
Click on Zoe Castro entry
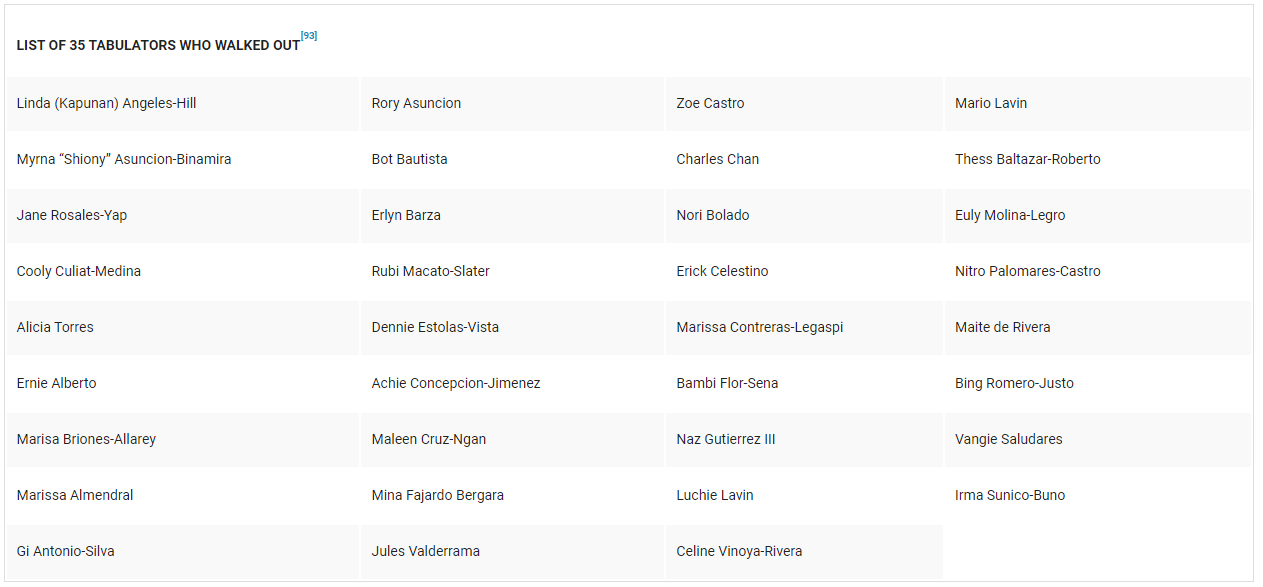[x=710, y=103]
